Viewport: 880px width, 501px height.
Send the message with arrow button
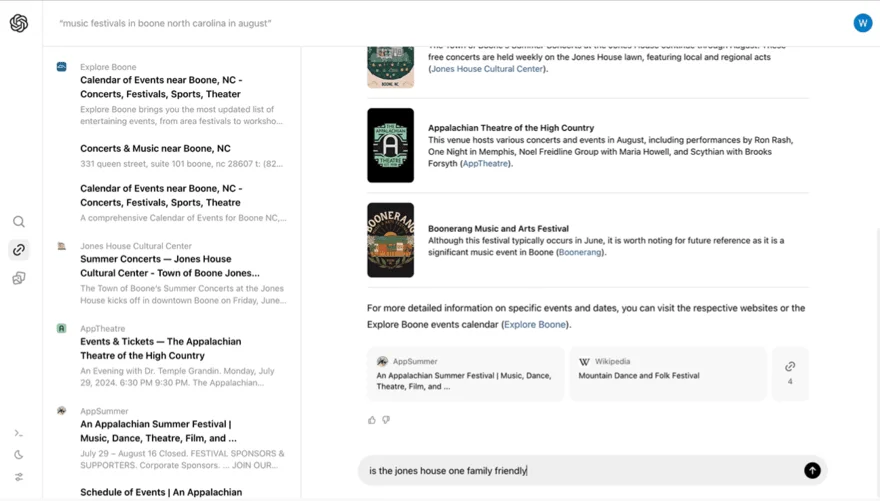[812, 470]
